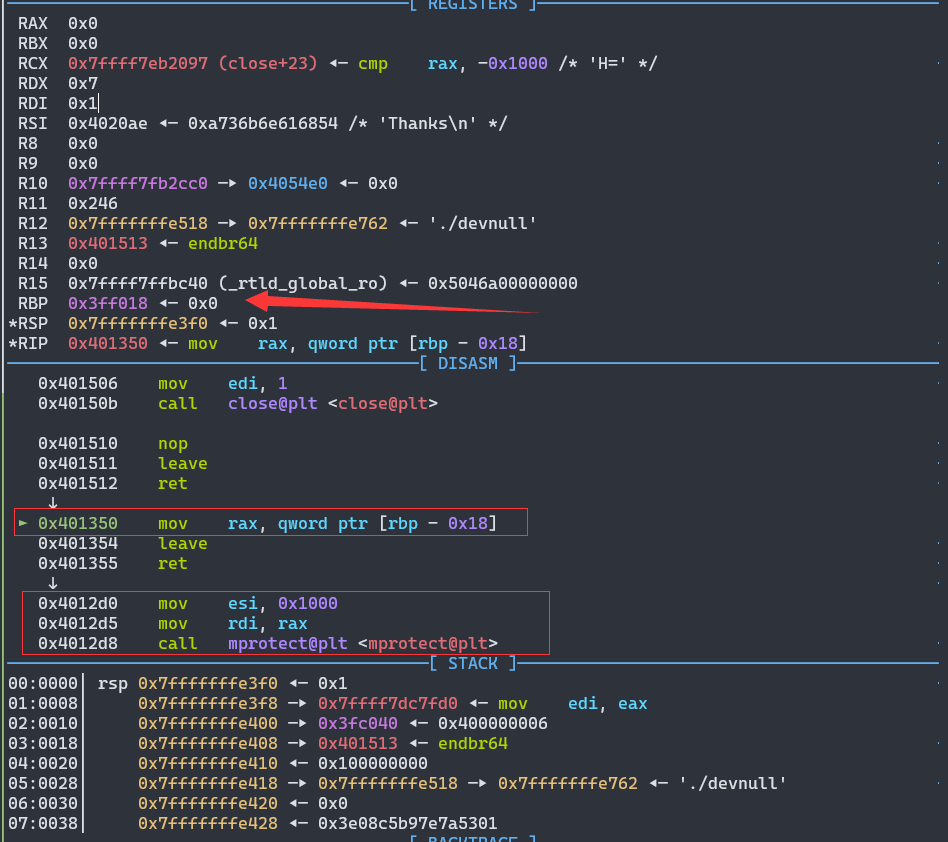Select the RBP value 0x3ff018
948x842 pixels.
[x=108, y=303]
